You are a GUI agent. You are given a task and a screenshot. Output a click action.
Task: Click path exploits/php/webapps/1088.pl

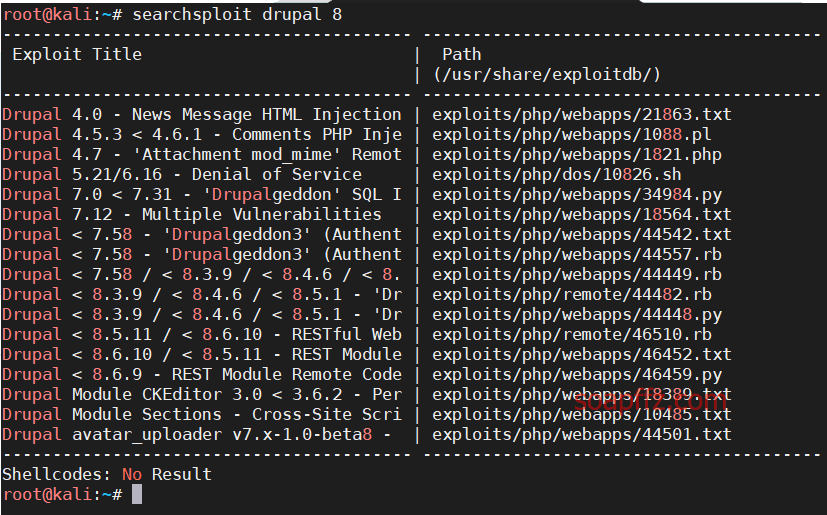572,135
